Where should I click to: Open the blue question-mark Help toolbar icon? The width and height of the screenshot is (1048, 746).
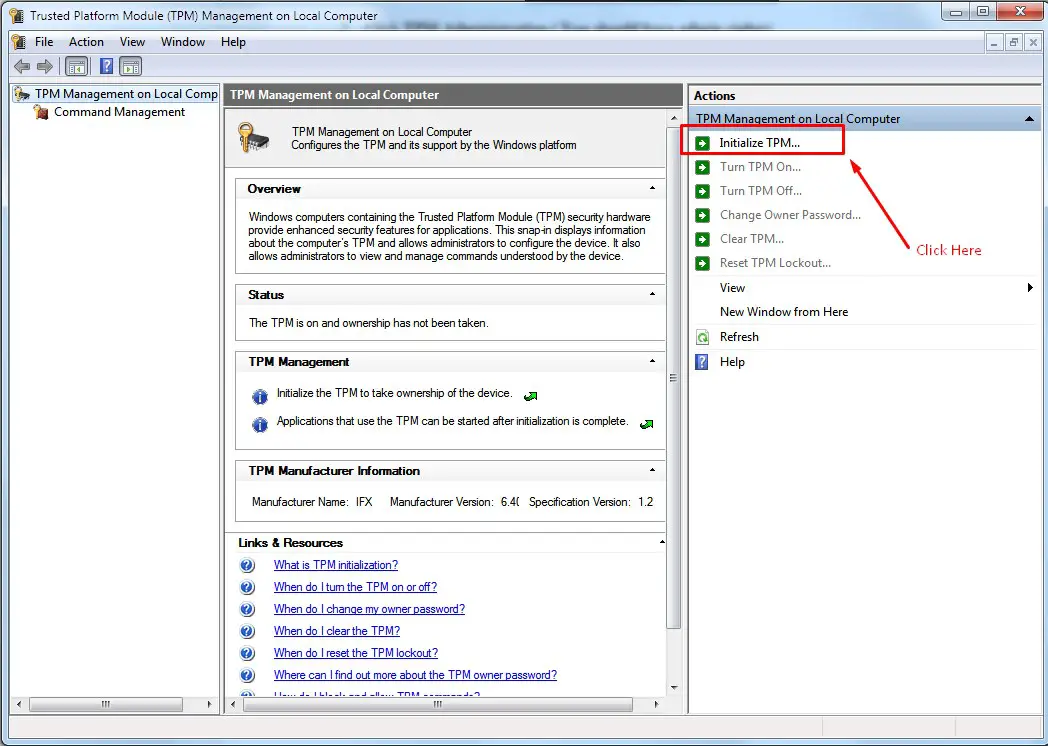pos(106,66)
